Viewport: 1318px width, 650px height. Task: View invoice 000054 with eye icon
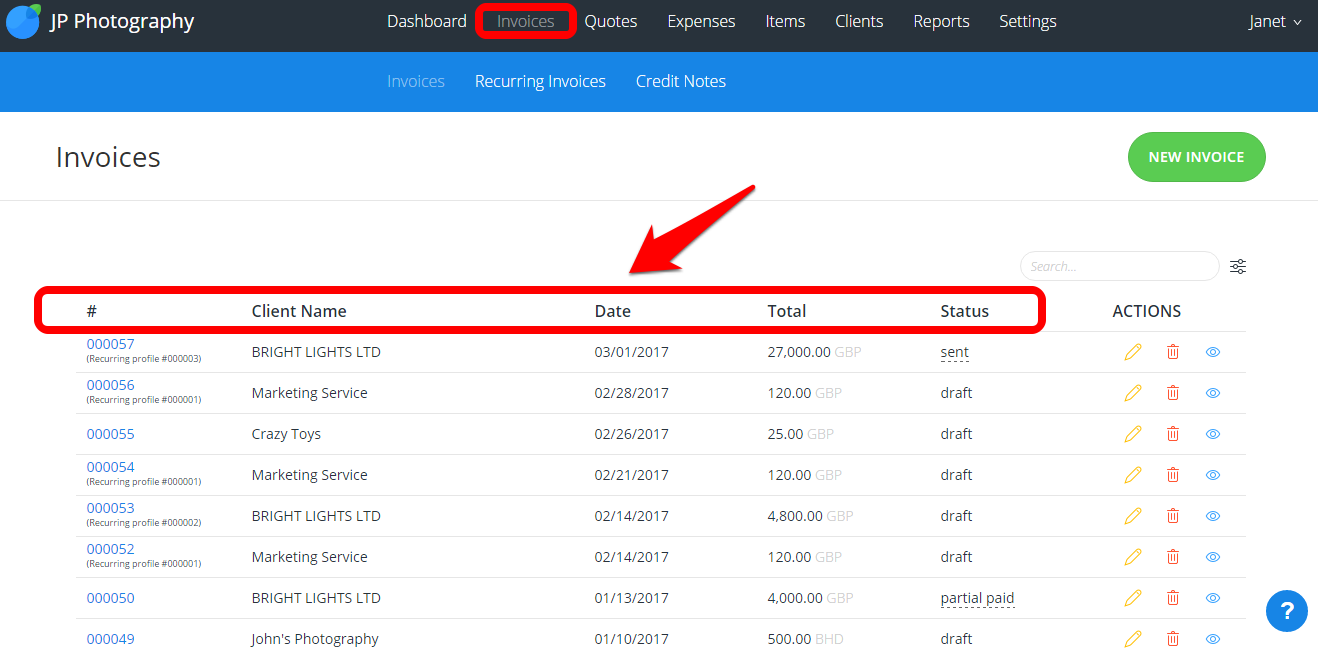click(1213, 475)
